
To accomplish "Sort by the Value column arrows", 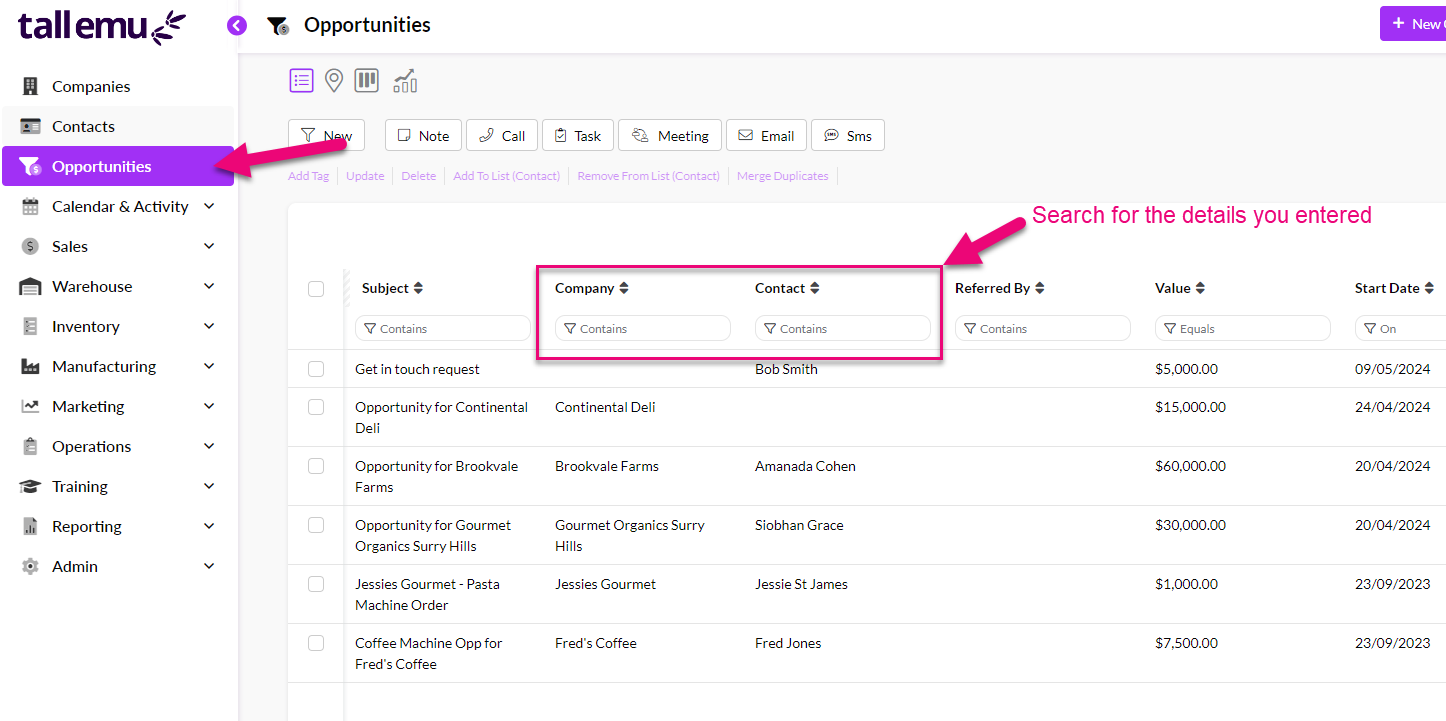I will (1200, 288).
